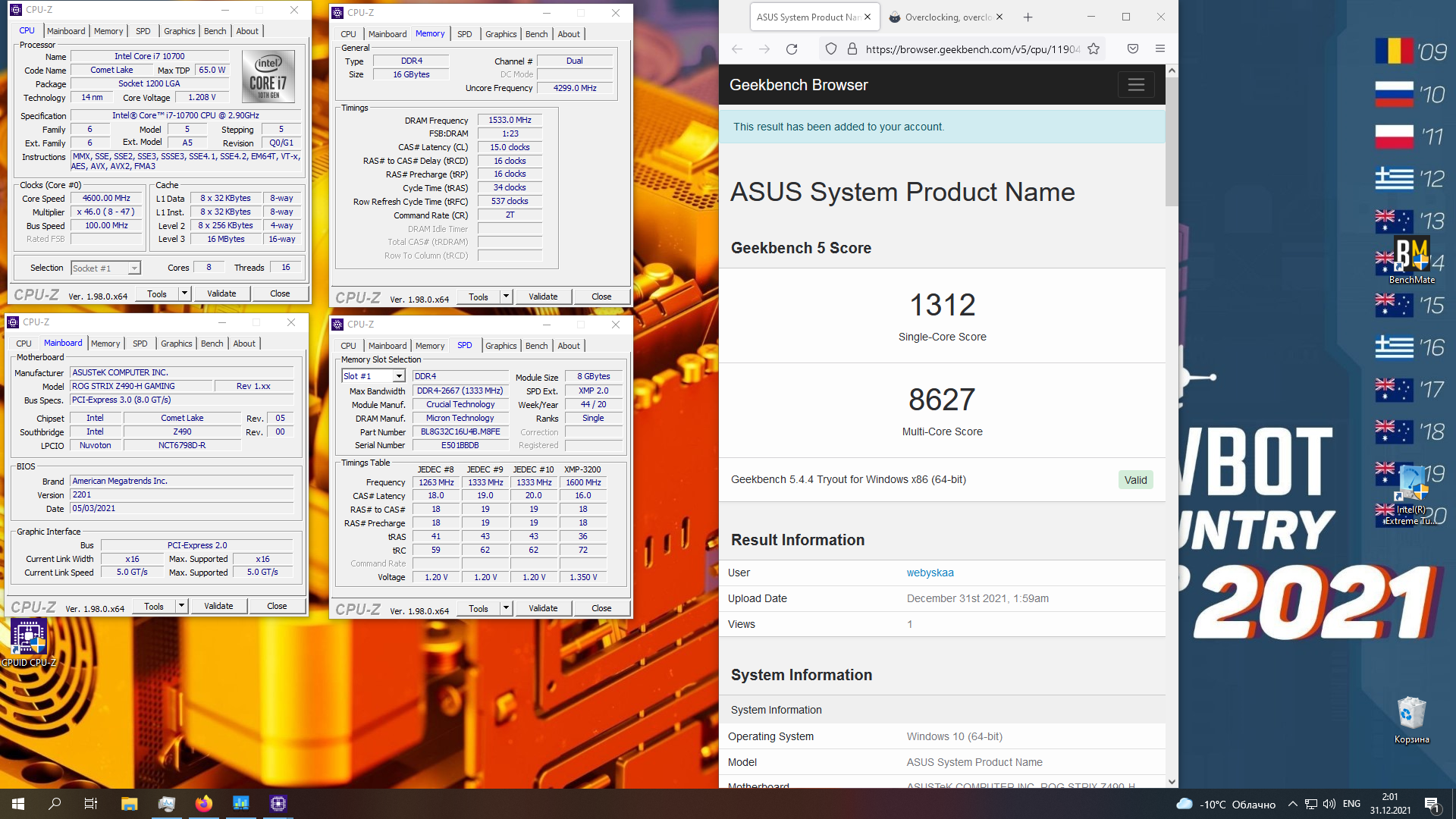Click the Firefox forward navigation arrow

[764, 49]
